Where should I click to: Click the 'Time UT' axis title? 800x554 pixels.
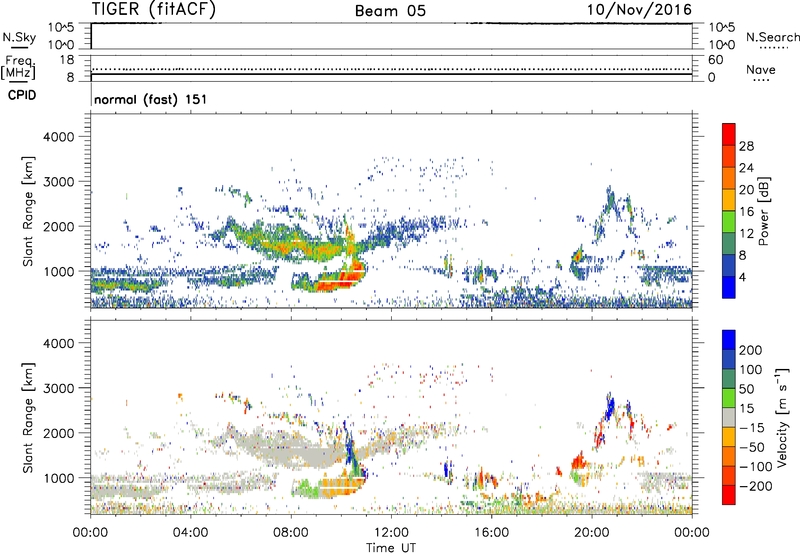tap(391, 547)
